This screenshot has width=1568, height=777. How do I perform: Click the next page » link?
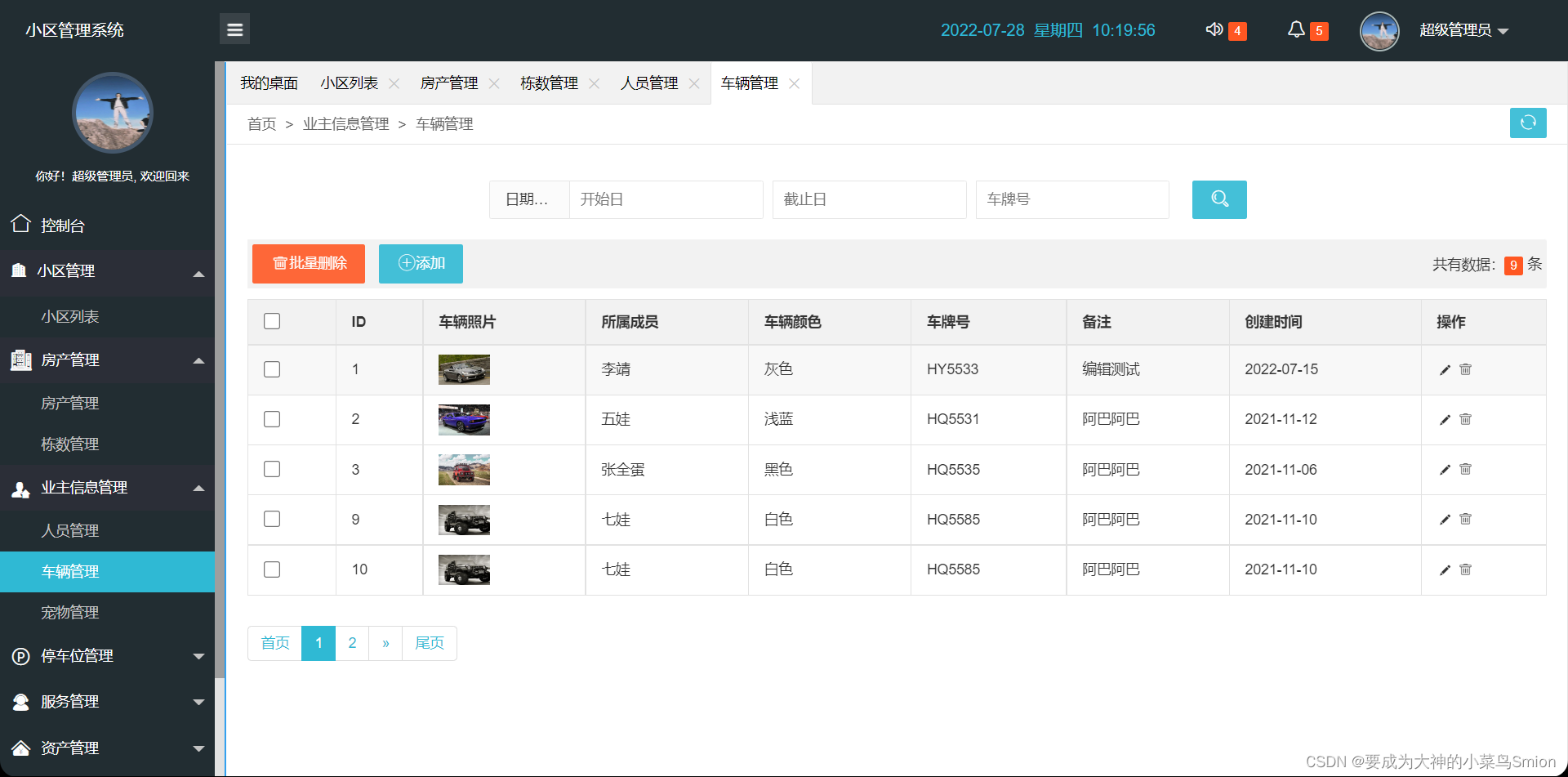(385, 644)
